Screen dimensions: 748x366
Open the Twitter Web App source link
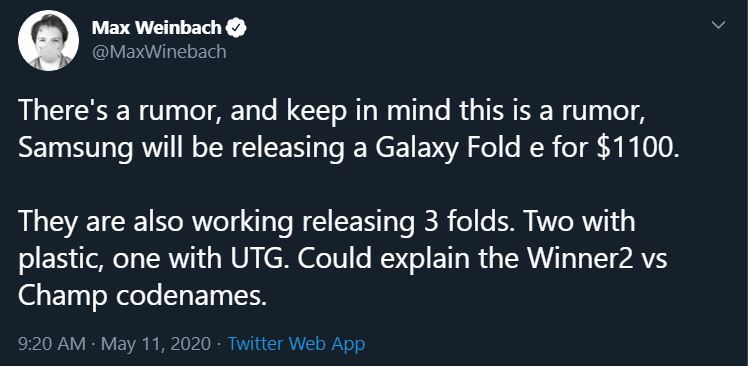296,344
